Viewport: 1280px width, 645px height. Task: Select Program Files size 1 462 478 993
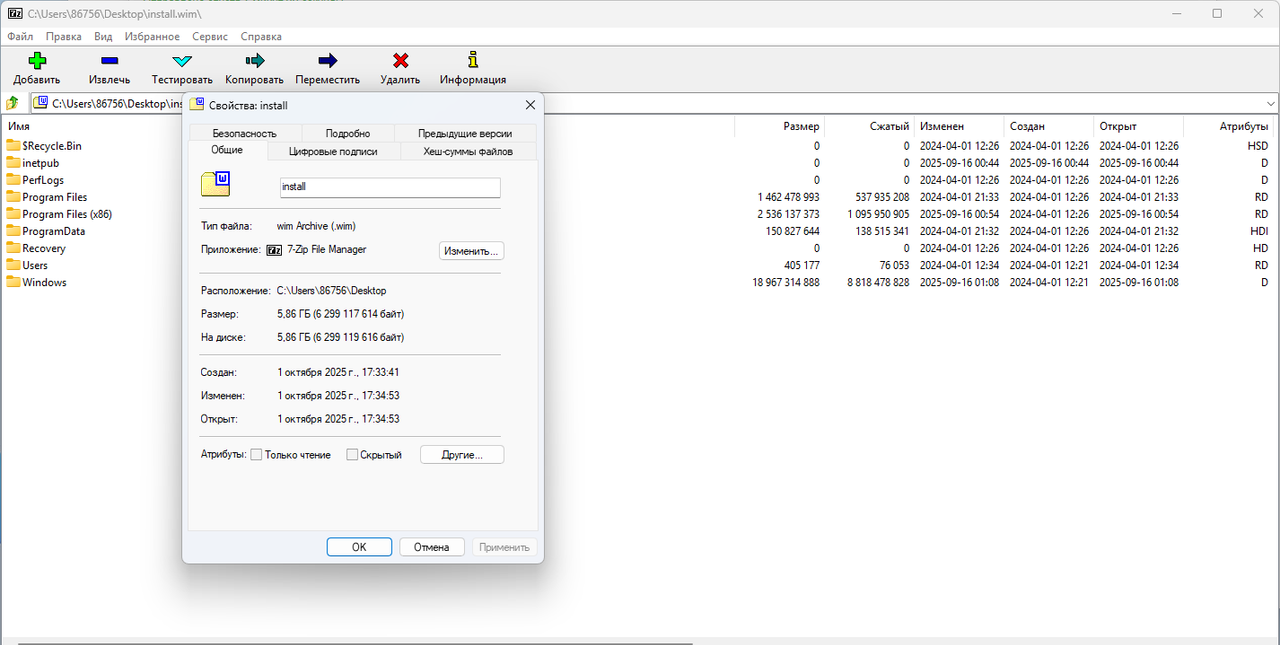(x=789, y=197)
